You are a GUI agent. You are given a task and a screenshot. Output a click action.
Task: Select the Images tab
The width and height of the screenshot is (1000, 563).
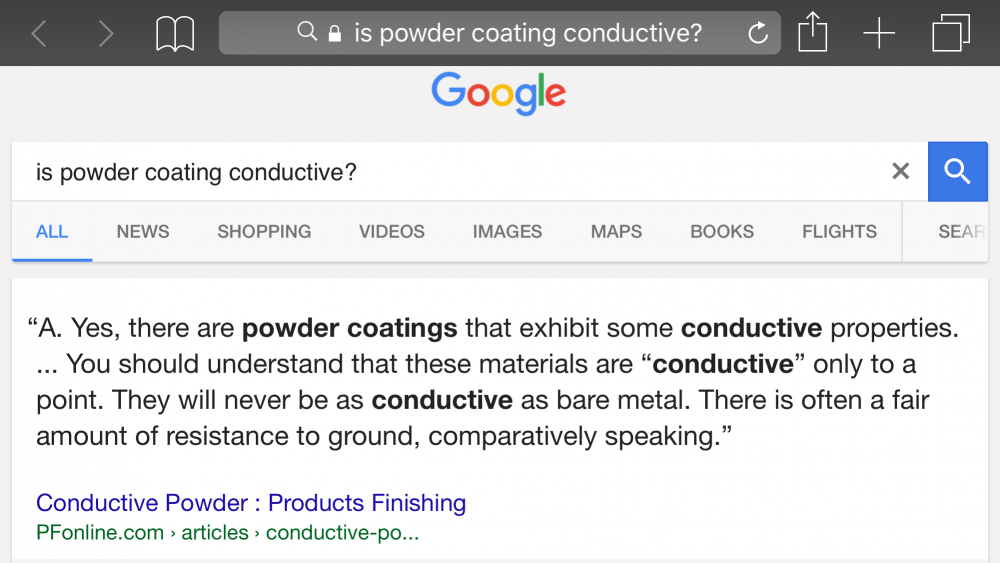click(507, 231)
